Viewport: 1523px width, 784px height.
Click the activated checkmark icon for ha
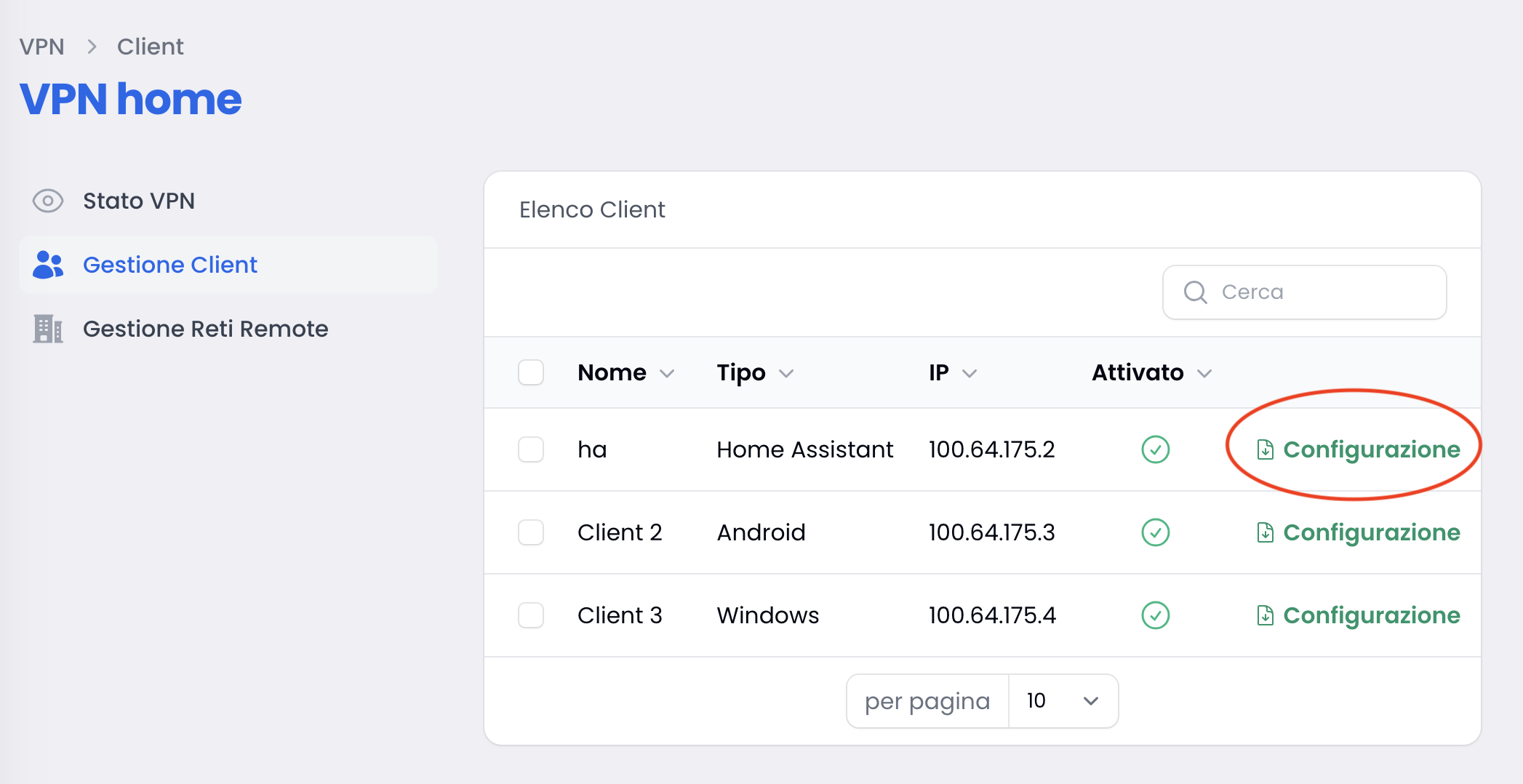click(x=1155, y=449)
